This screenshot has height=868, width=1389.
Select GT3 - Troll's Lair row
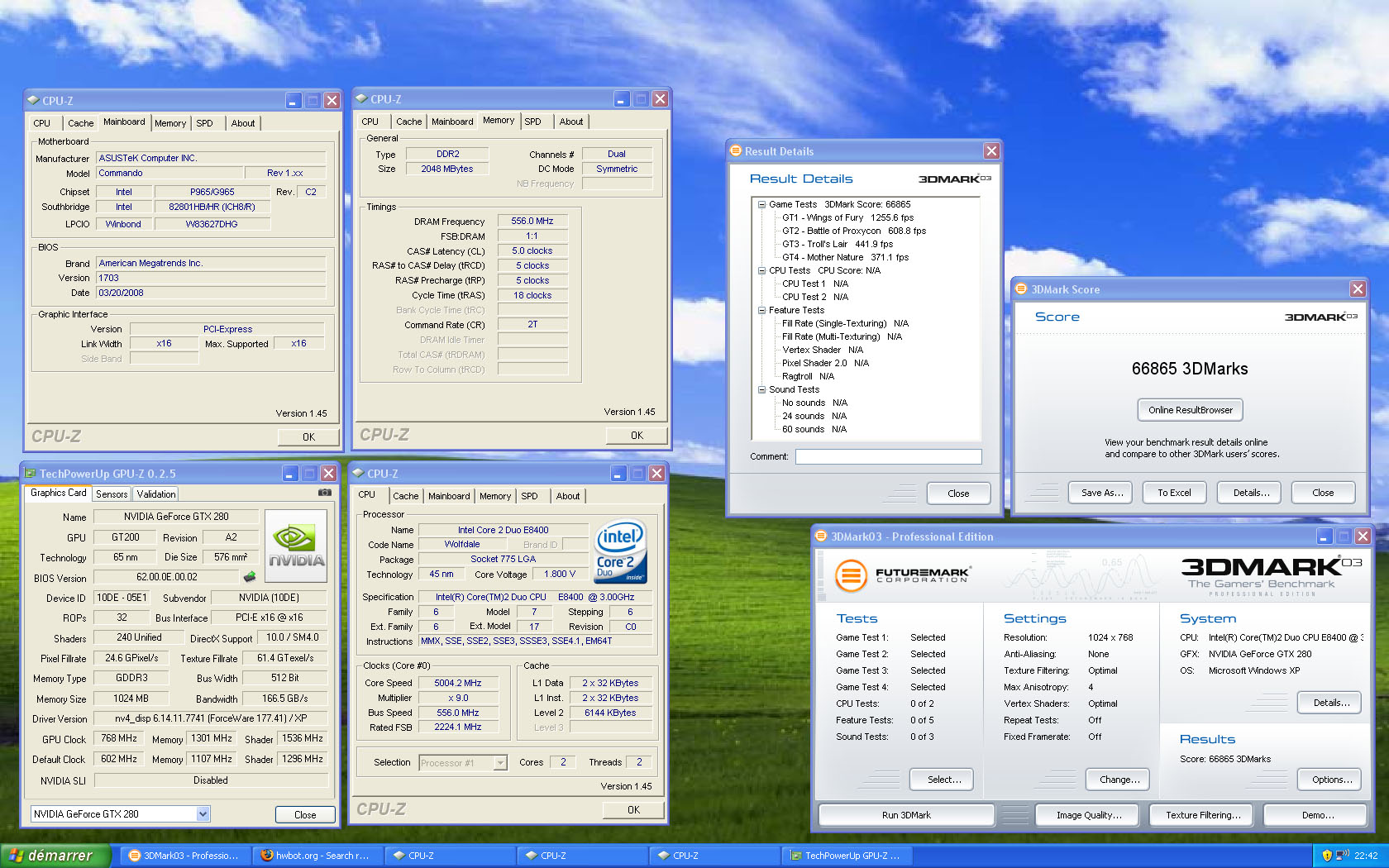click(838, 244)
